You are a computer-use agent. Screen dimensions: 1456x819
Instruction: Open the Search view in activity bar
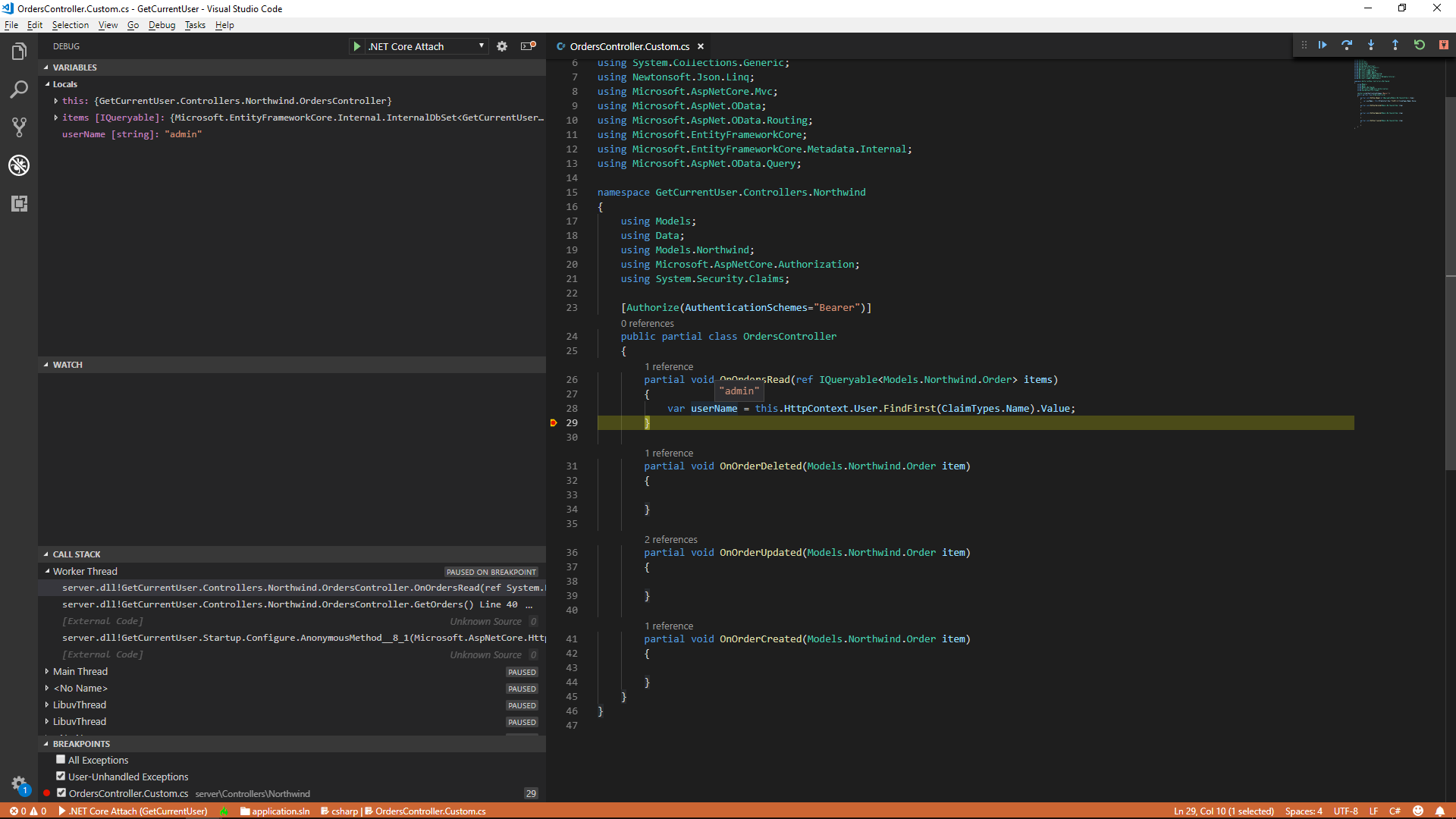(x=19, y=89)
